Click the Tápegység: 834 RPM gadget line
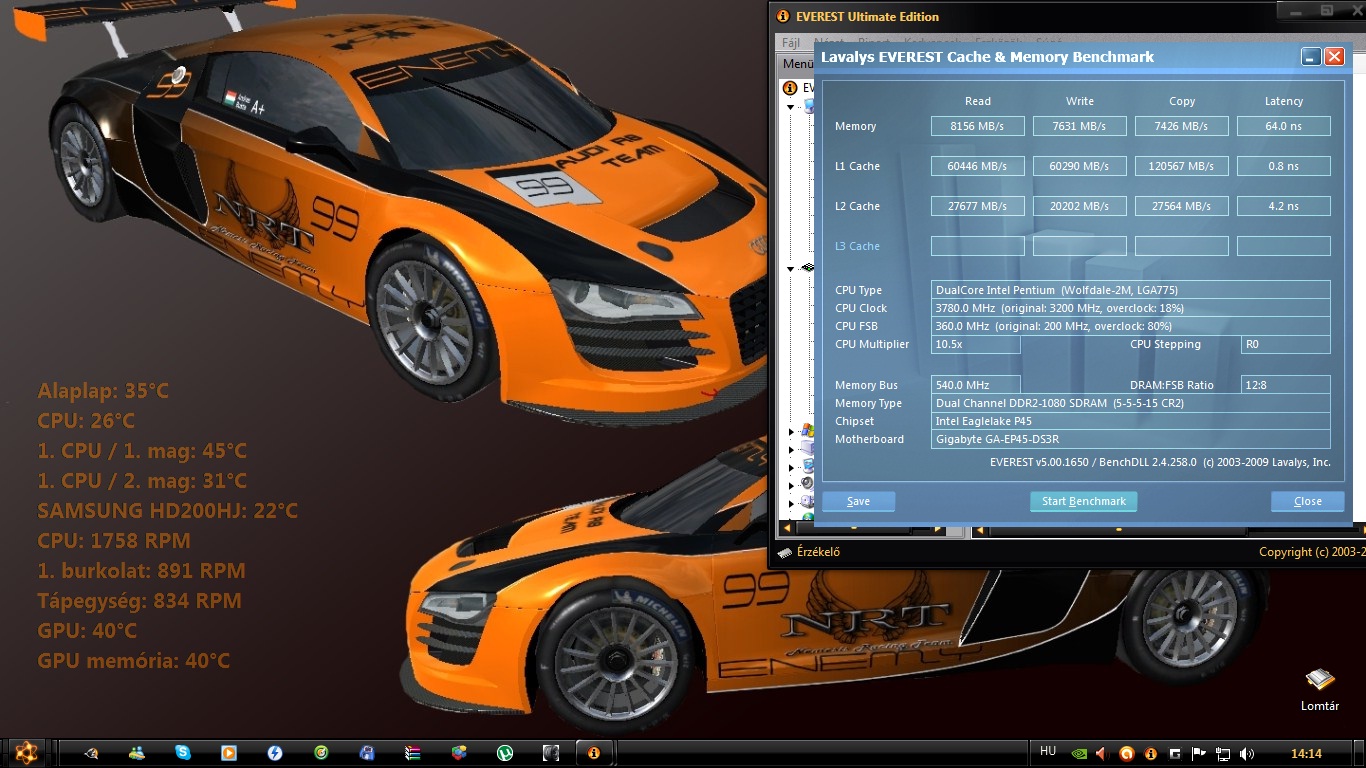The image size is (1366, 768). click(x=139, y=601)
